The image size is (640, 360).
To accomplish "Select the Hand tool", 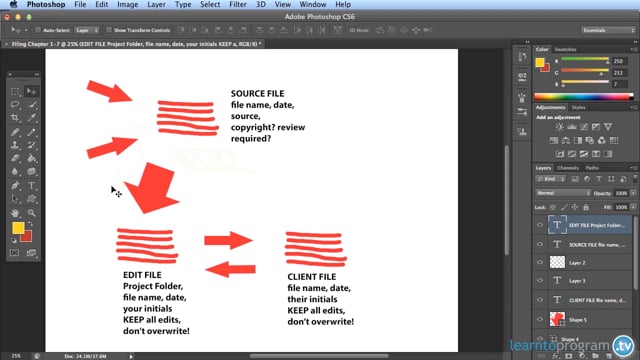I will (x=15, y=213).
